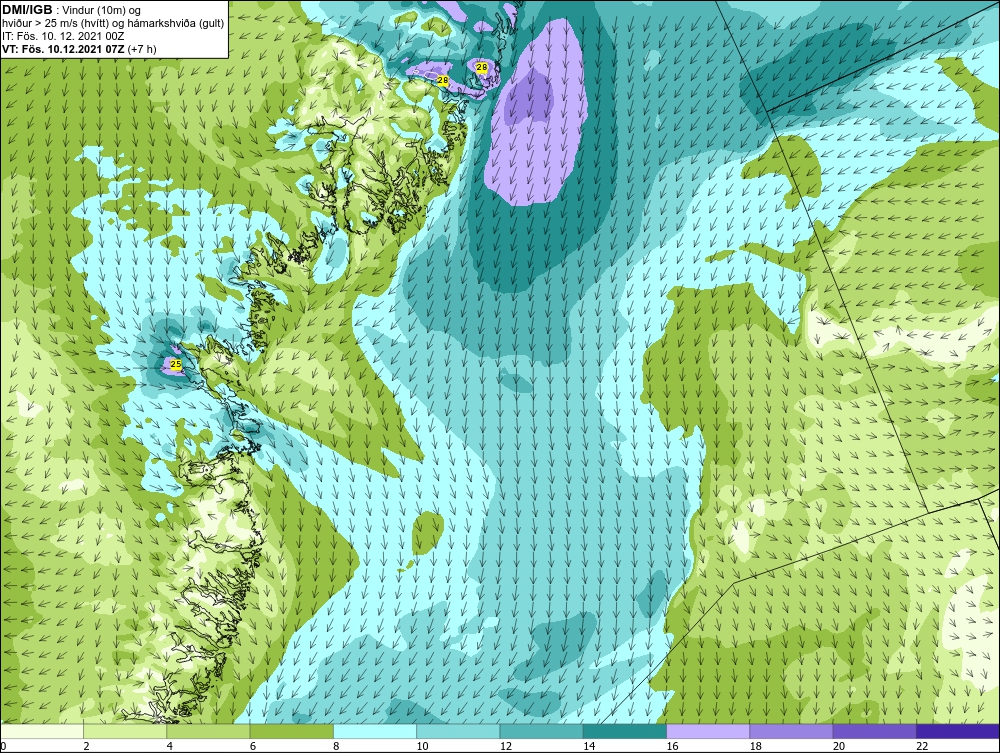Click the 14–16 dark teal swatch
Viewport: 1000px width, 753px height.
(625, 731)
